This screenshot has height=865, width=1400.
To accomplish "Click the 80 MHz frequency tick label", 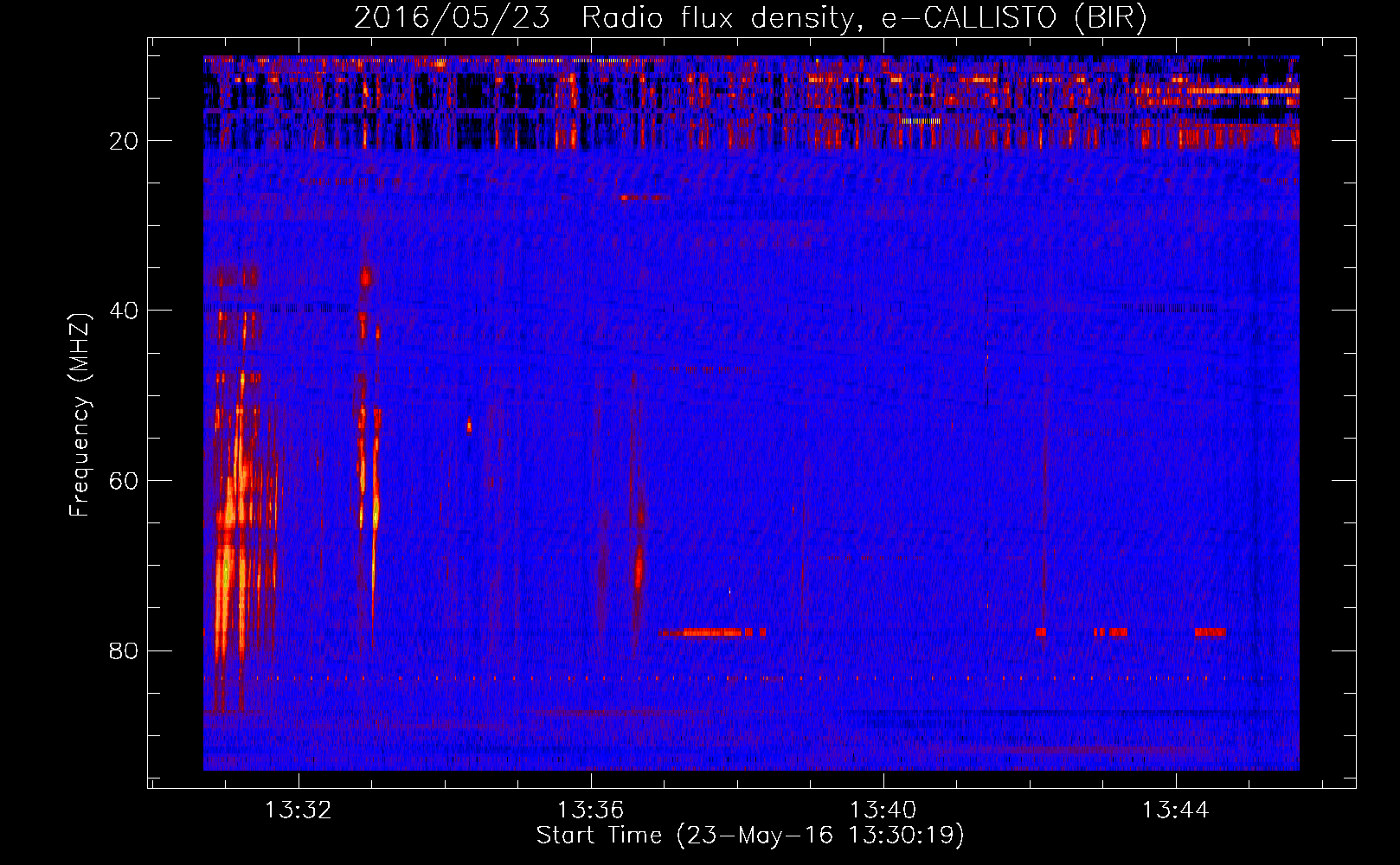I will click(125, 650).
